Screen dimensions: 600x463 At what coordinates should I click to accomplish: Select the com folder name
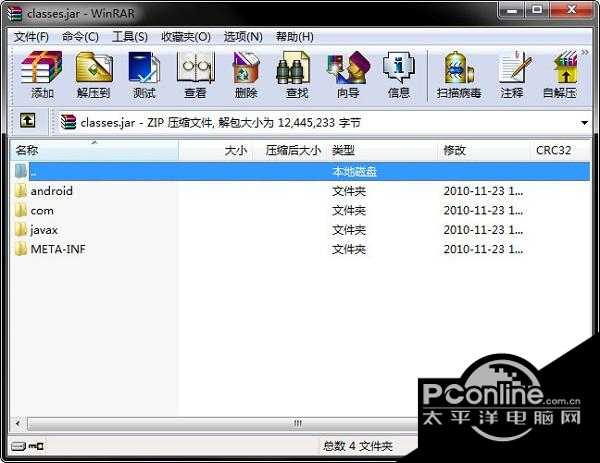pyautogui.click(x=42, y=210)
